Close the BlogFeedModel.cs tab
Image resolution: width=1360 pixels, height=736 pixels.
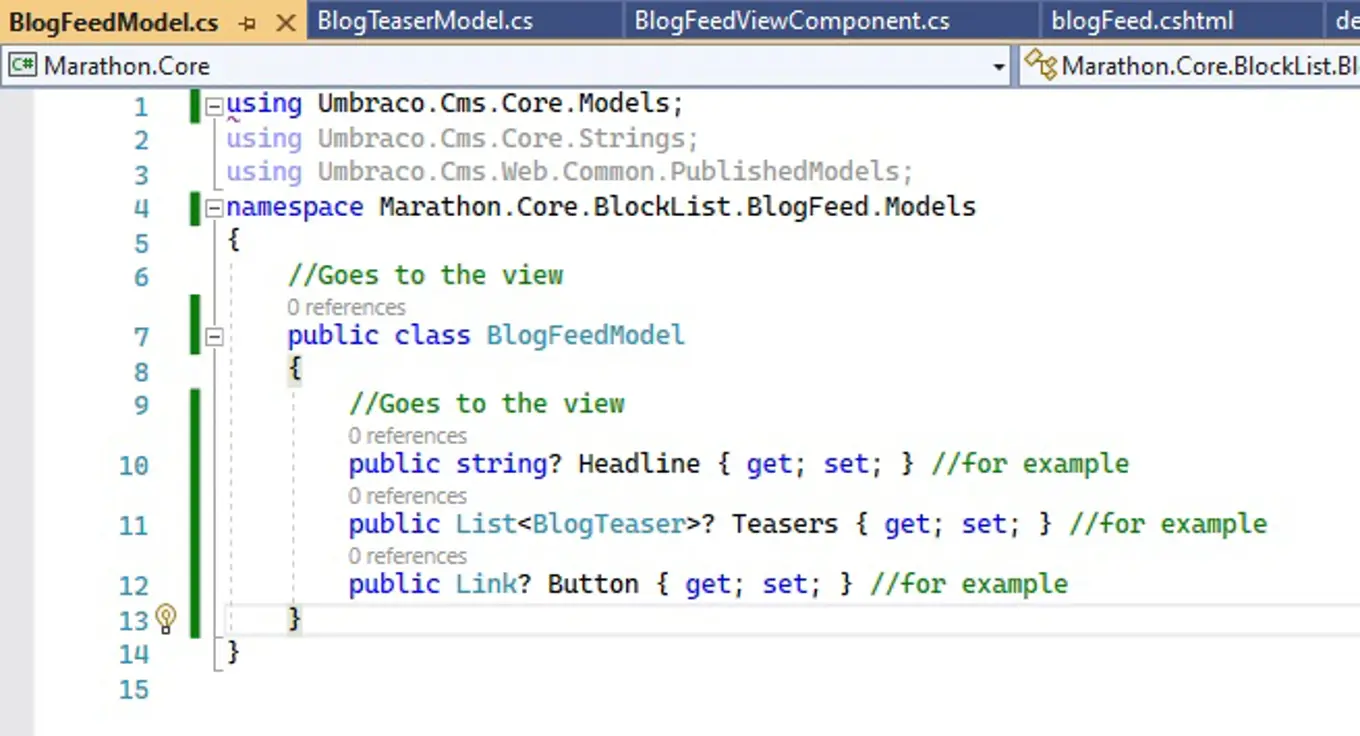(286, 22)
